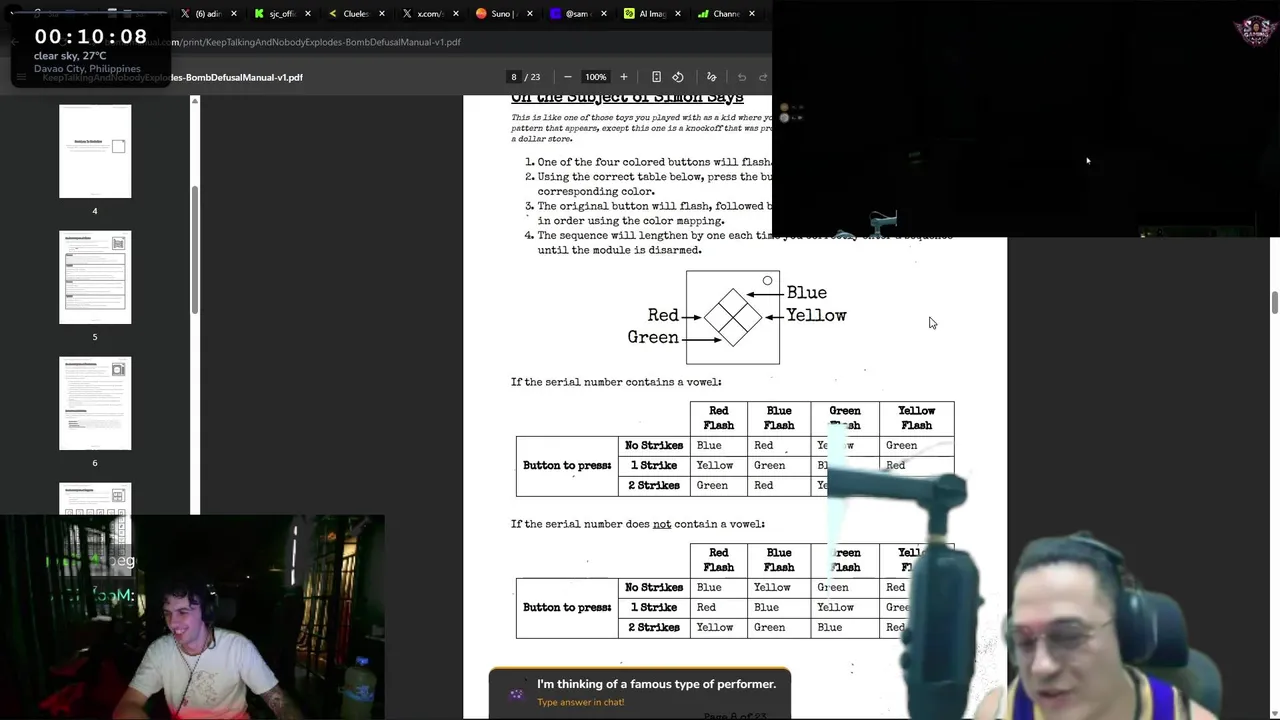Click the redo arrow in PDF toolbar
1280x720 pixels.
click(x=763, y=77)
